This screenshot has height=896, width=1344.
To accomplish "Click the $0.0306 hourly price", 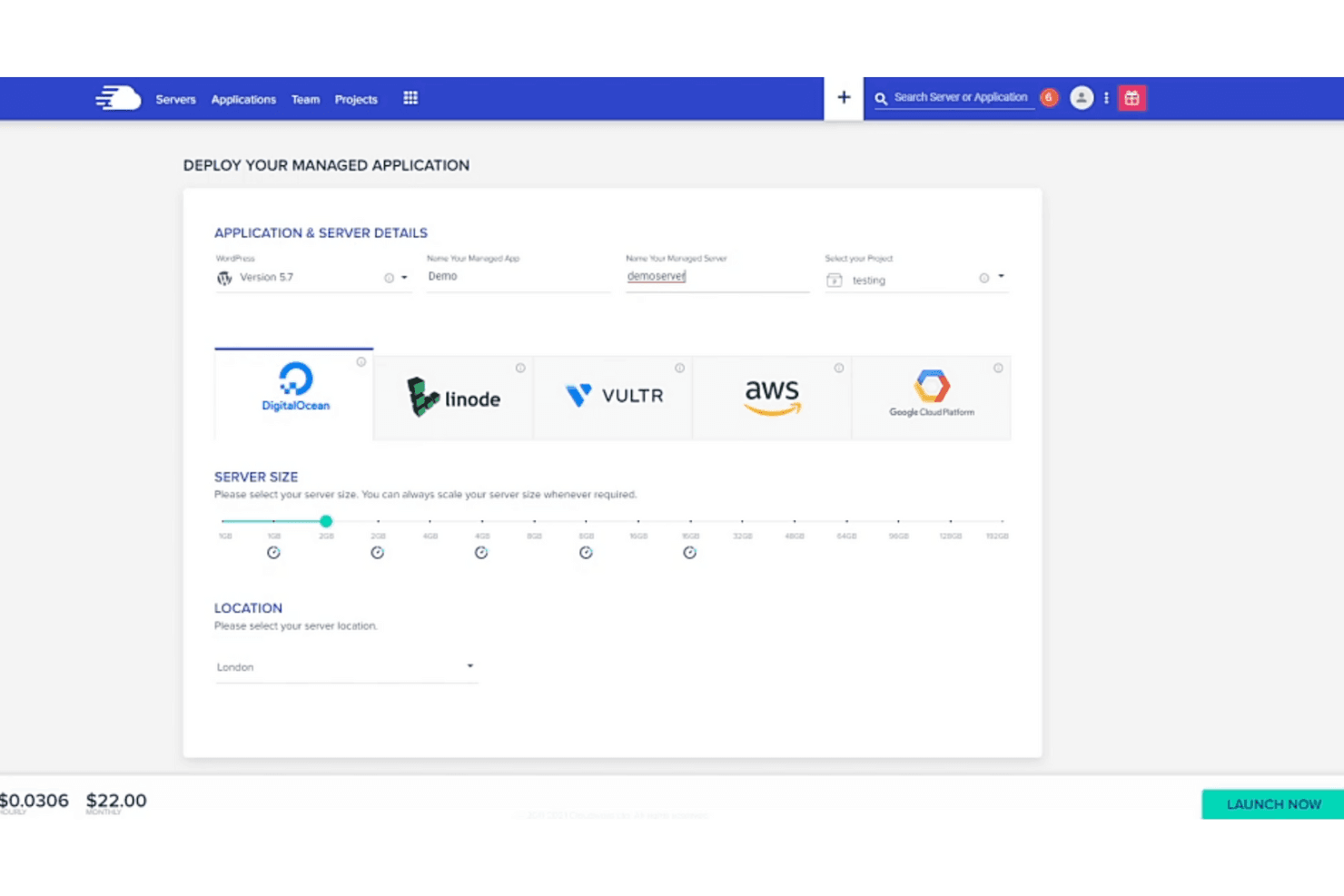I will 34,801.
